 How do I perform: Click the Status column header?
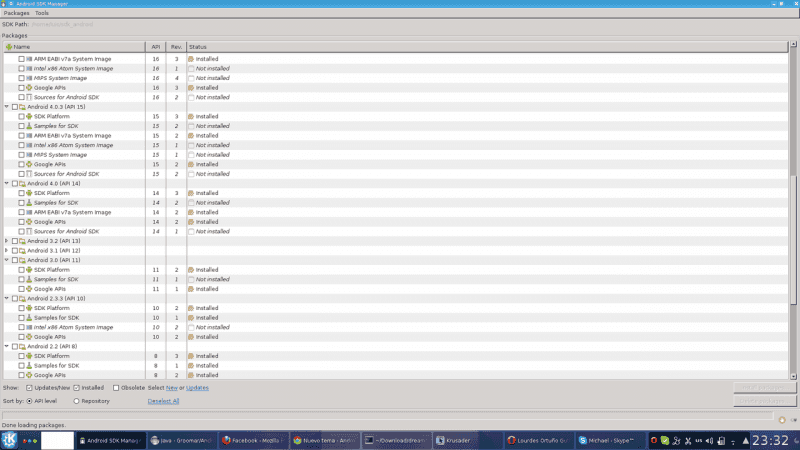pos(487,47)
